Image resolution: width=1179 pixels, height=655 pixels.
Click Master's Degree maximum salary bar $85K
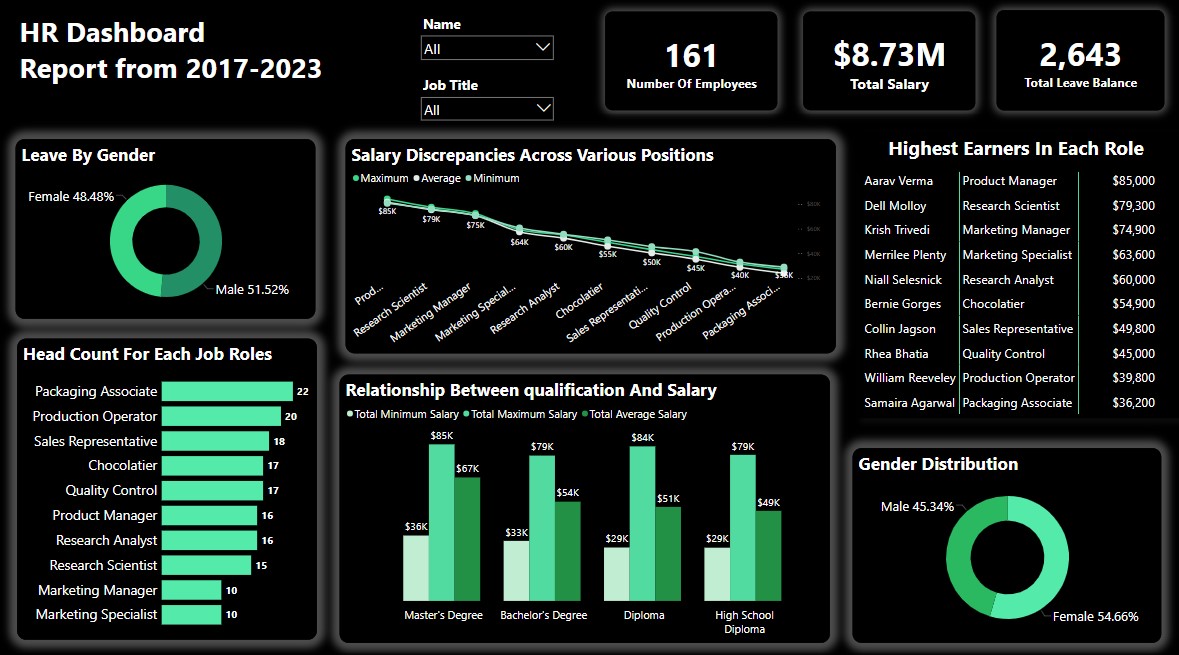(441, 523)
